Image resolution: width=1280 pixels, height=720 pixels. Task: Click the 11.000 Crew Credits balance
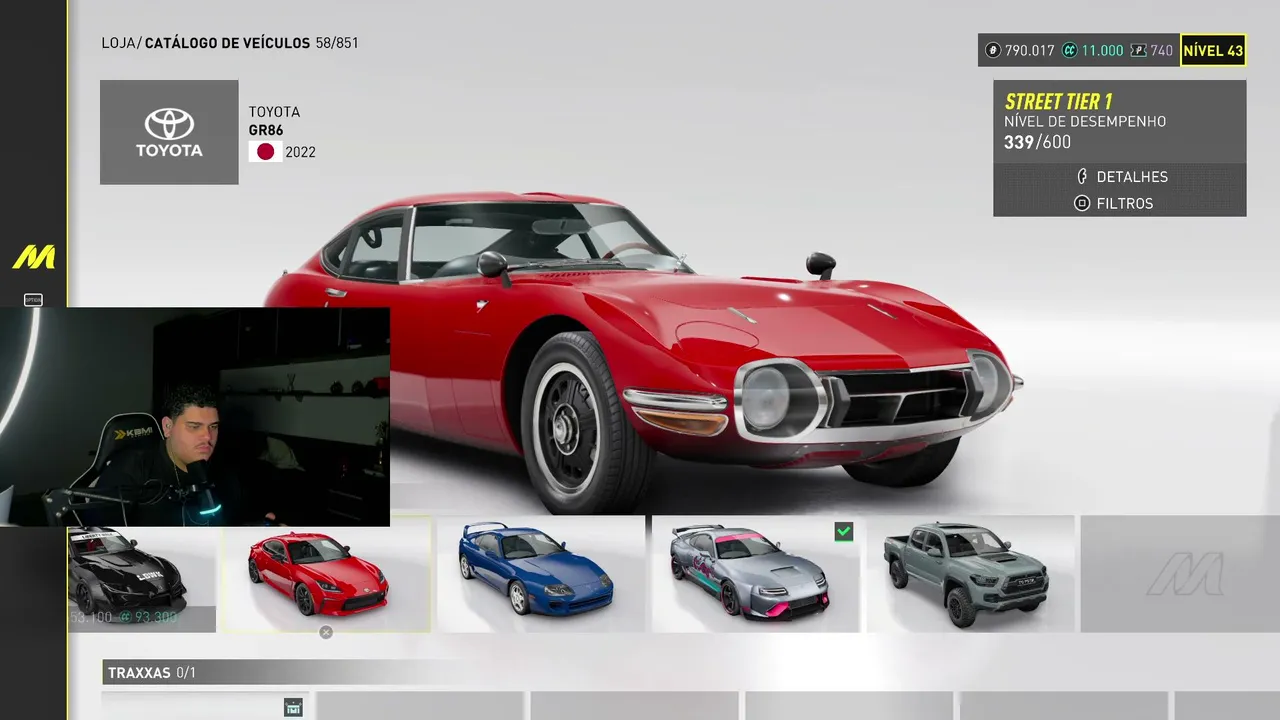pyautogui.click(x=1103, y=50)
